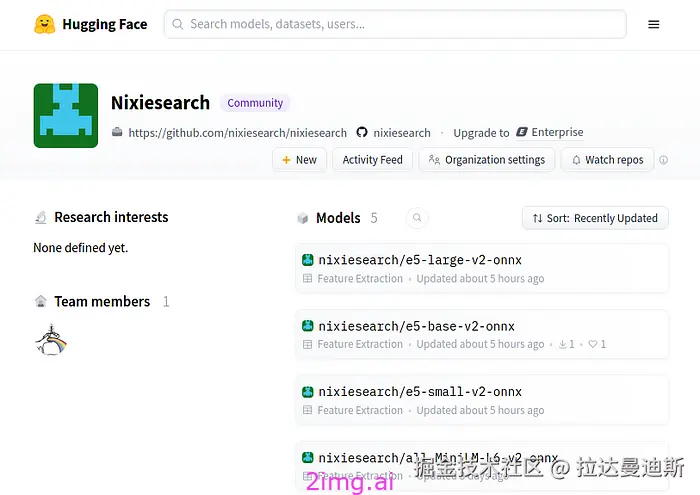Image resolution: width=700 pixels, height=495 pixels.
Task: Click the Models search magnifier icon
Action: (x=417, y=218)
